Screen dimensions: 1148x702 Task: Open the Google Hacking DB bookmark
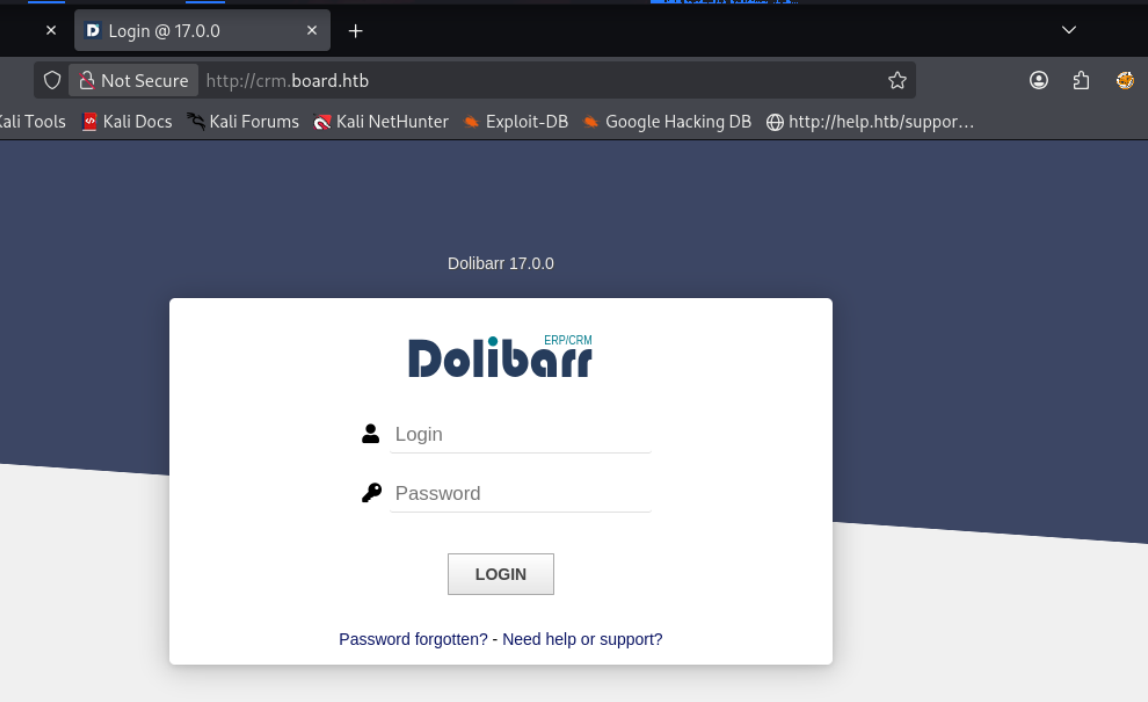tap(667, 122)
